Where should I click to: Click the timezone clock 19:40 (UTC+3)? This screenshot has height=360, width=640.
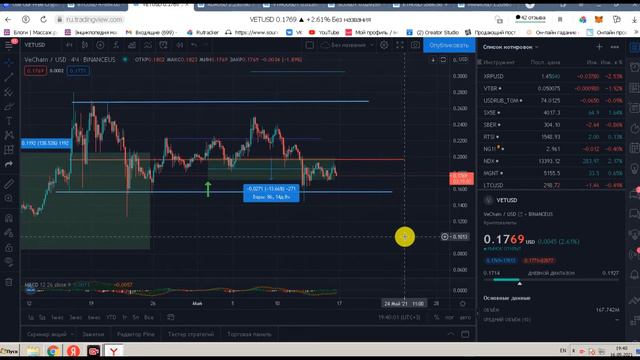point(399,317)
